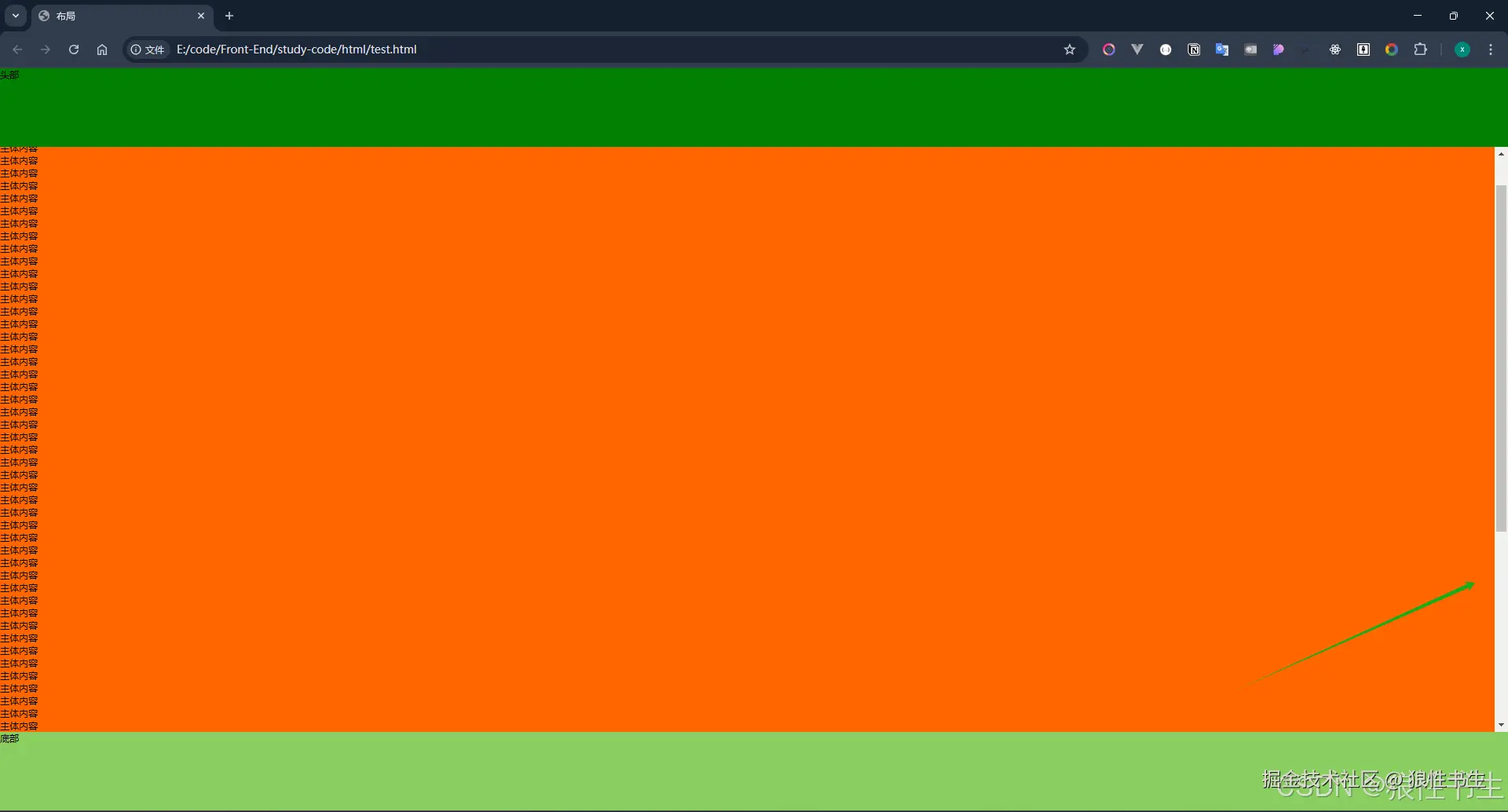Open the black-and-white square extension icon
Image resolution: width=1508 pixels, height=812 pixels.
click(1363, 49)
